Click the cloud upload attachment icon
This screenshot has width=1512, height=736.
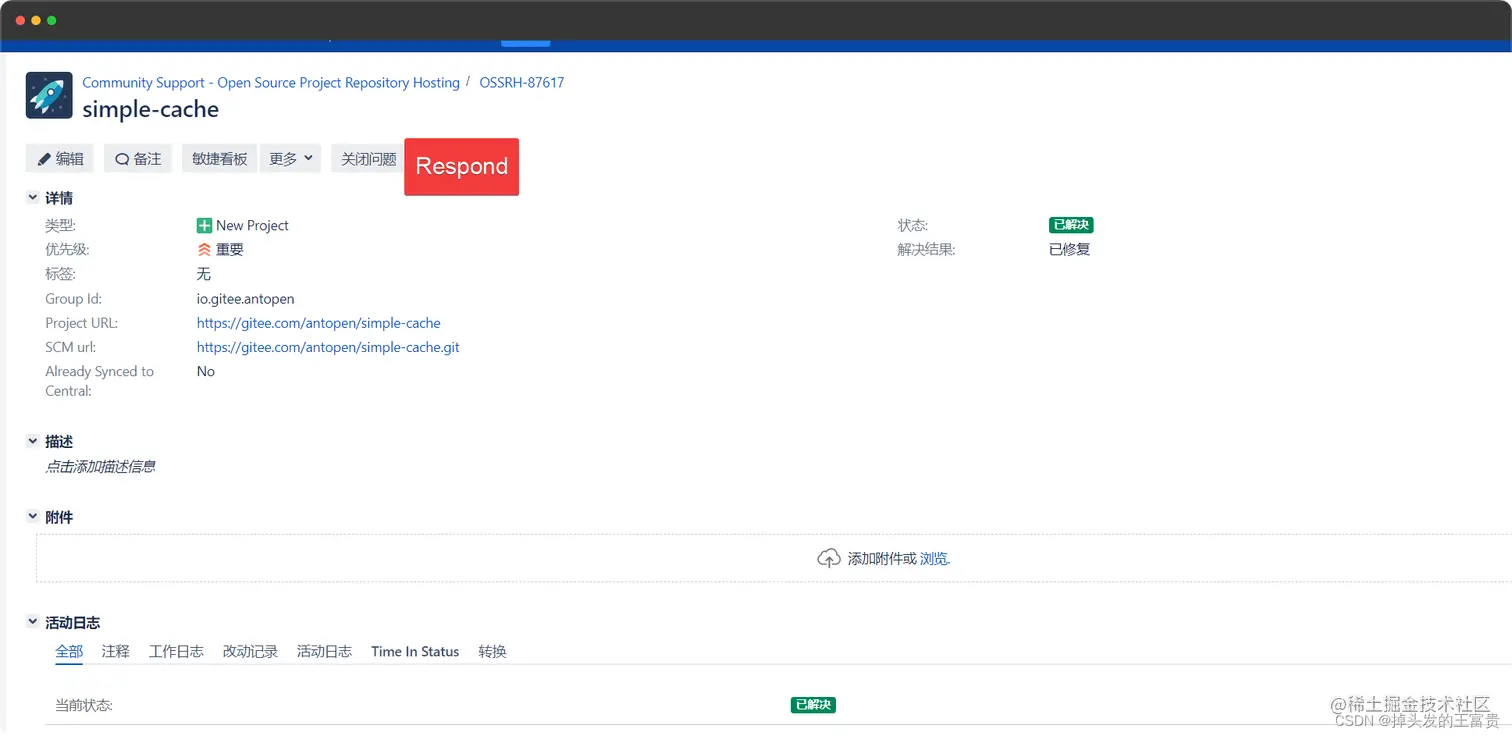click(x=829, y=559)
